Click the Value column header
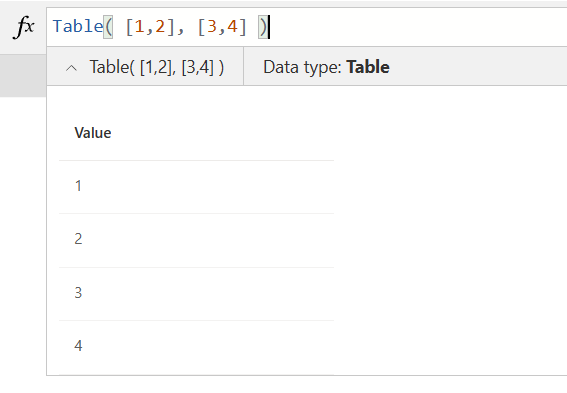567x393 pixels. point(93,133)
